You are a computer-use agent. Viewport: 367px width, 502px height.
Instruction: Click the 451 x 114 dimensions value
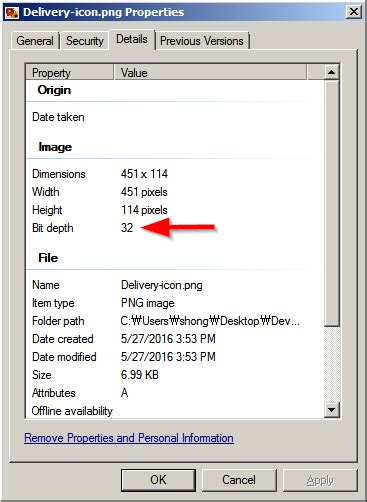click(x=144, y=174)
